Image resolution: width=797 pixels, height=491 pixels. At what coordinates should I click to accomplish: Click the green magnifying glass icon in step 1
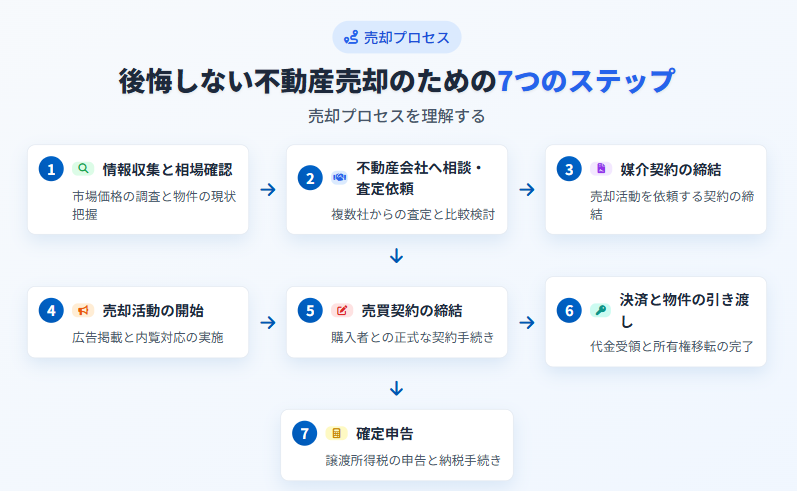click(83, 169)
